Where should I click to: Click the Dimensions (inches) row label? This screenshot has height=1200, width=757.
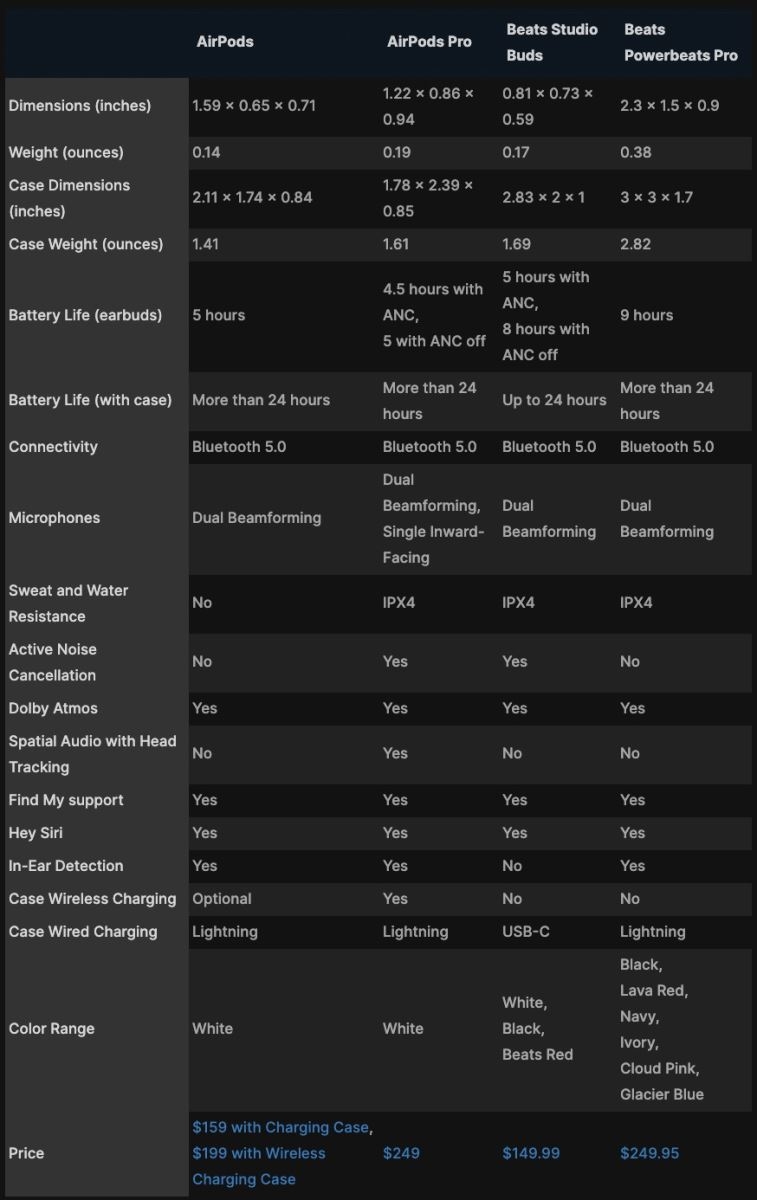tap(80, 106)
